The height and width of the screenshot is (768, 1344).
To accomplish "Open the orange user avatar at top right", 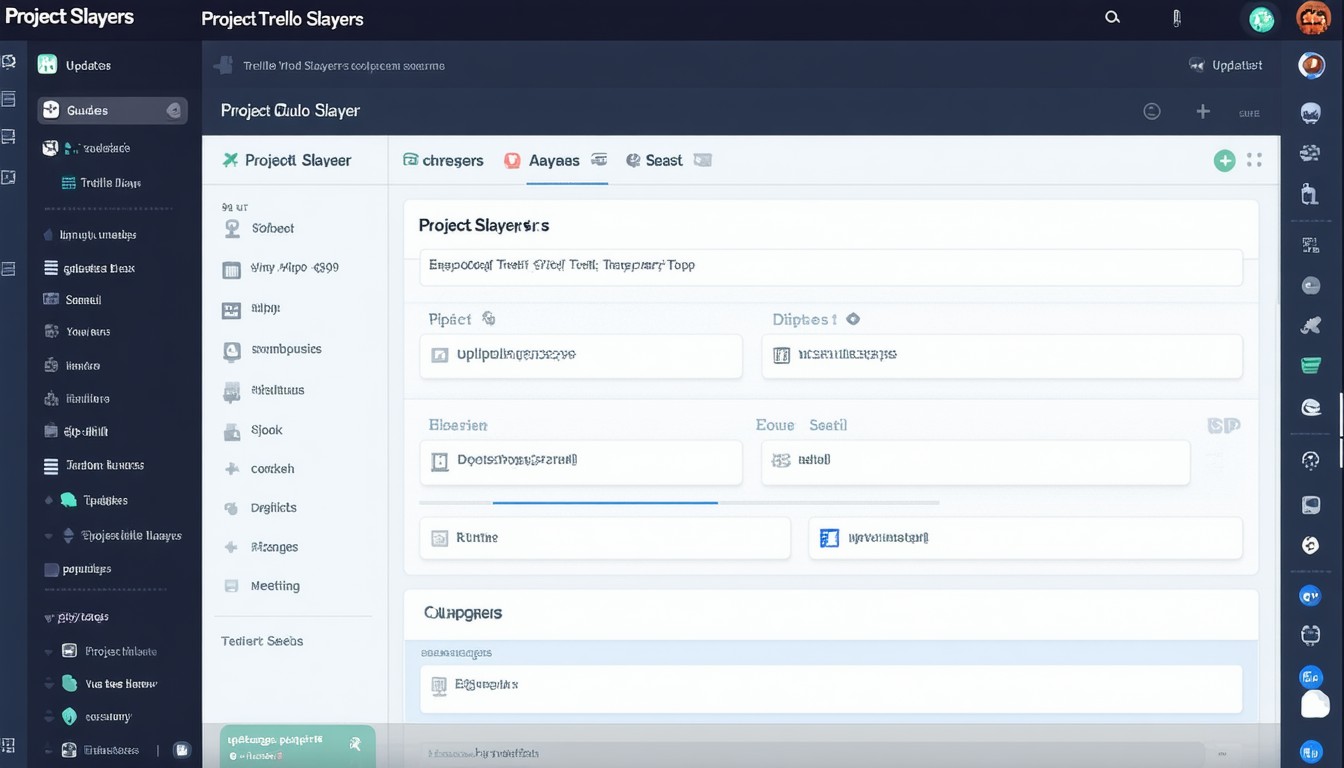I will pos(1312,18).
